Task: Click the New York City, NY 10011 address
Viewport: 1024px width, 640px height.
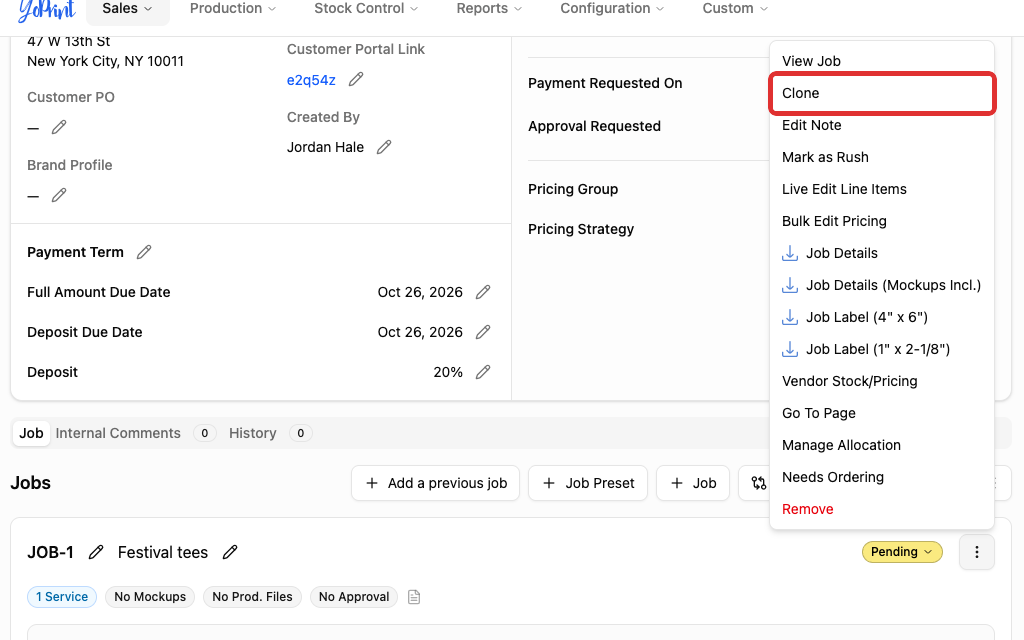Action: tap(105, 61)
